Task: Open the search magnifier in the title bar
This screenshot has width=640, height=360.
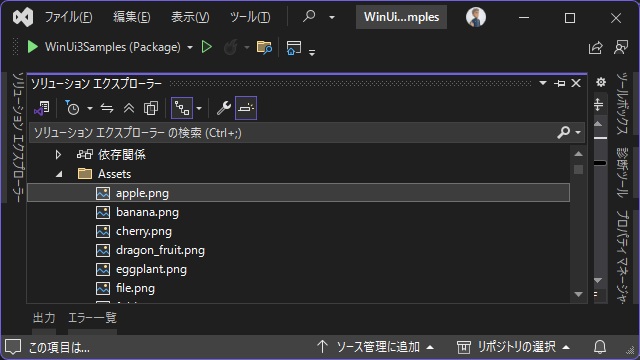Action: point(309,17)
